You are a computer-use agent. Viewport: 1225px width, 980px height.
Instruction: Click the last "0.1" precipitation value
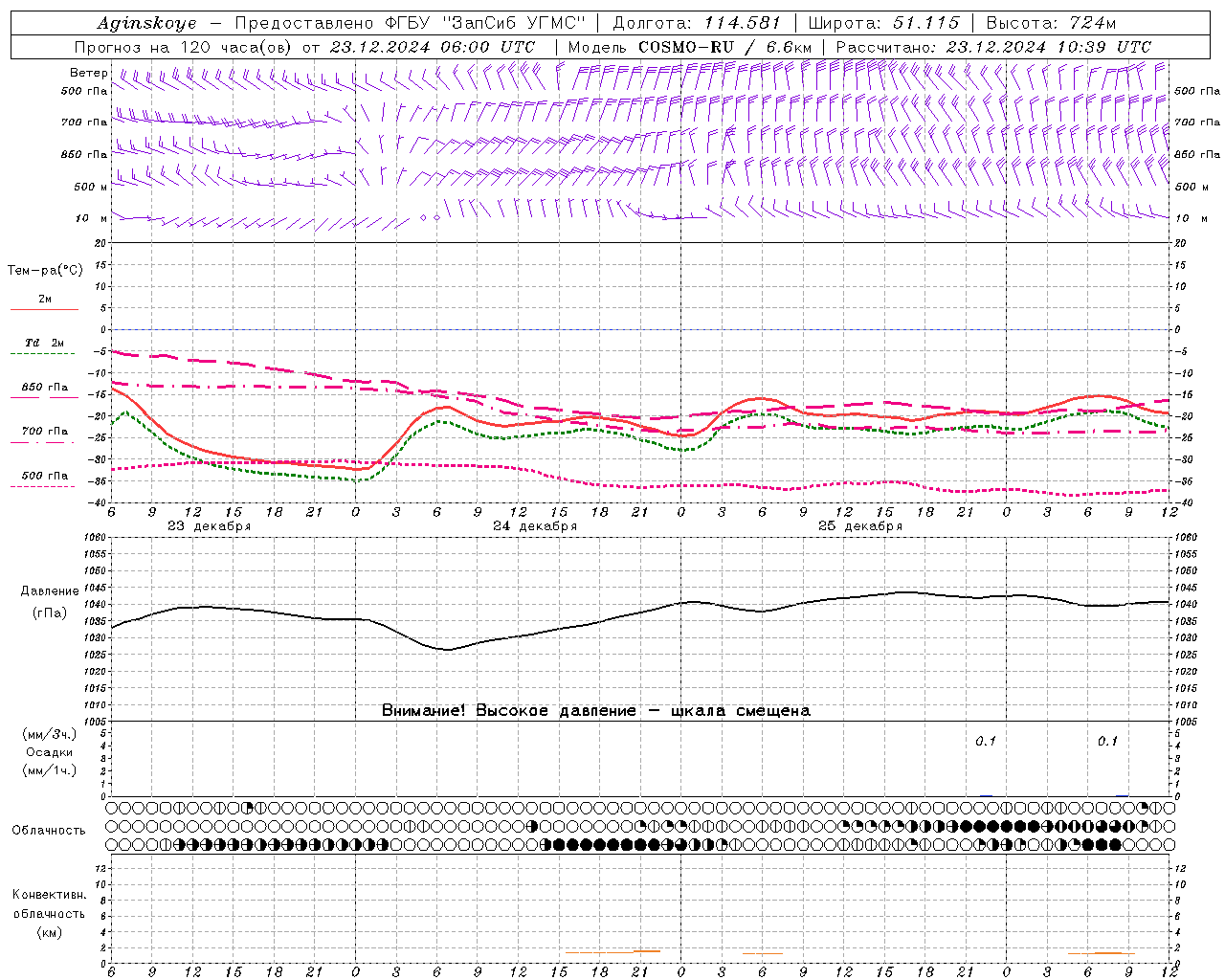[1107, 742]
